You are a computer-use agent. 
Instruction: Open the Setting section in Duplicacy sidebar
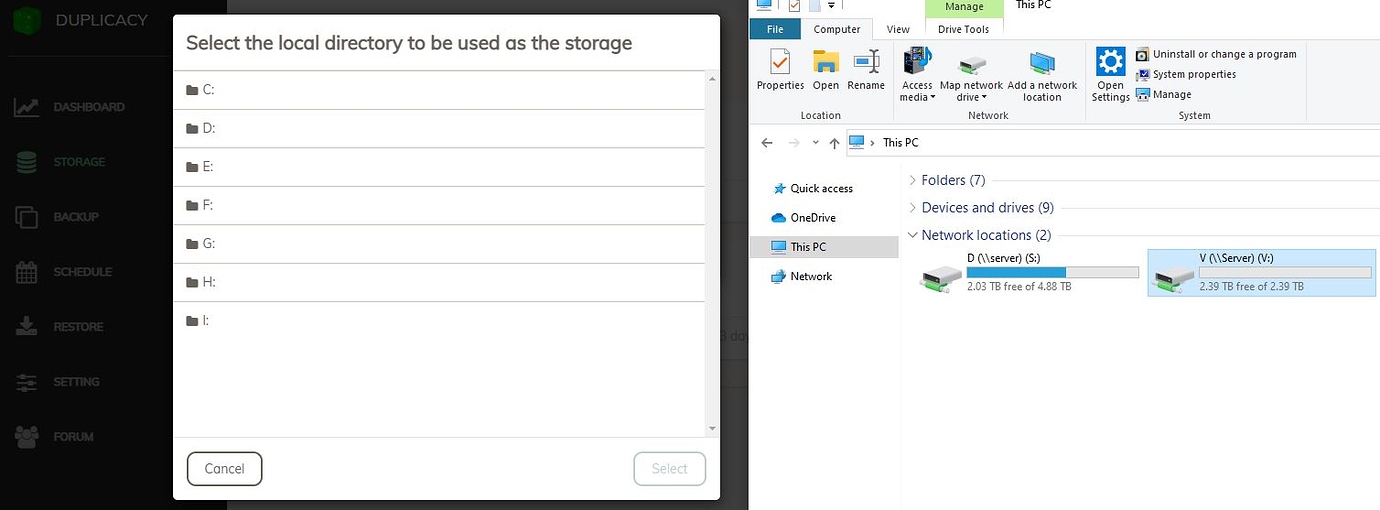(57, 382)
